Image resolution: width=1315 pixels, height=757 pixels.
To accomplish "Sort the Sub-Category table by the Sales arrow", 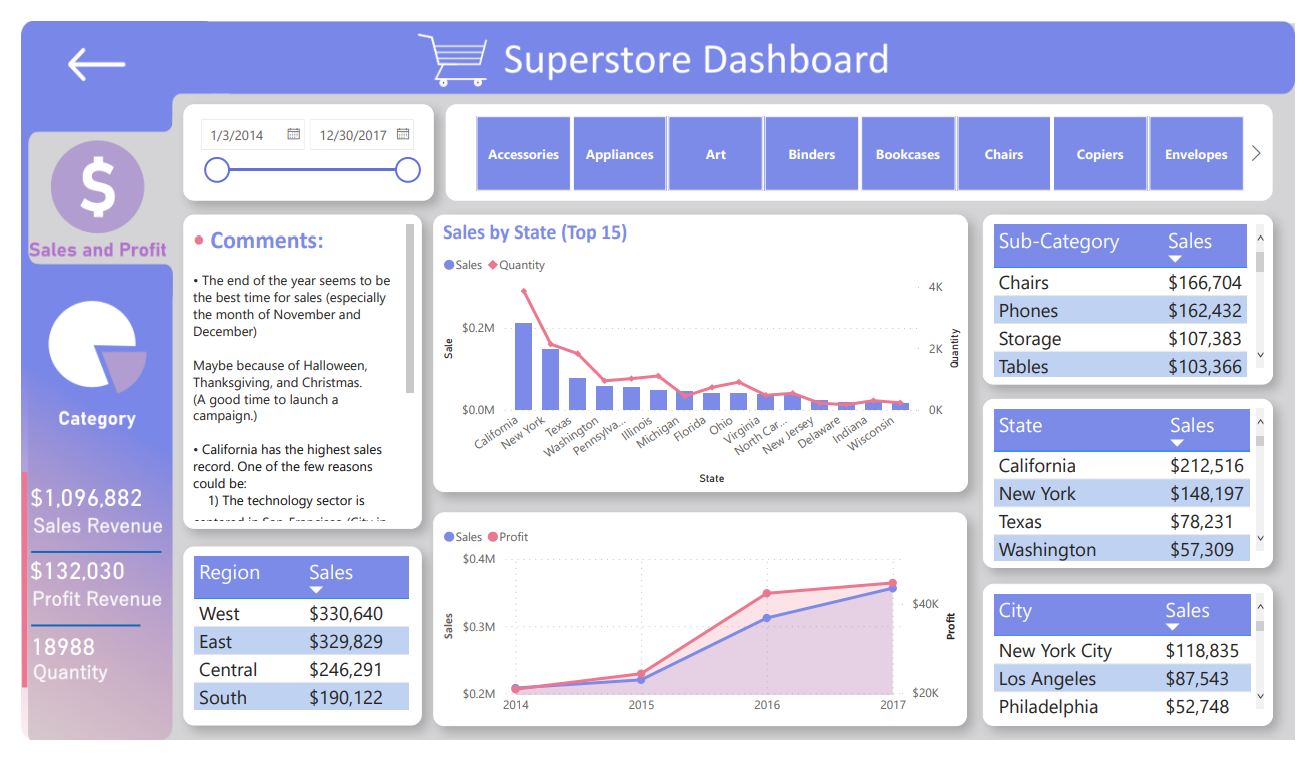I will point(1174,260).
